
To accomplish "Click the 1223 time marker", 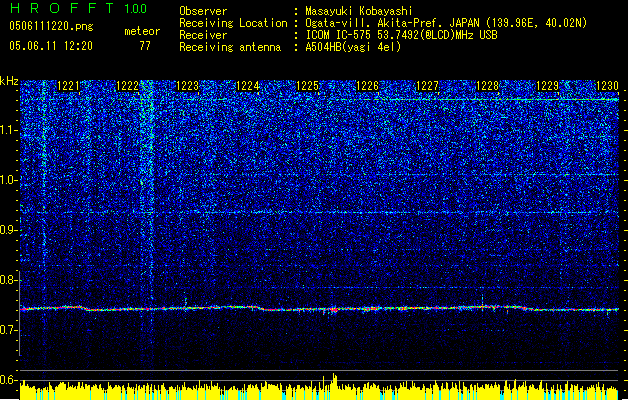I will [x=188, y=86].
